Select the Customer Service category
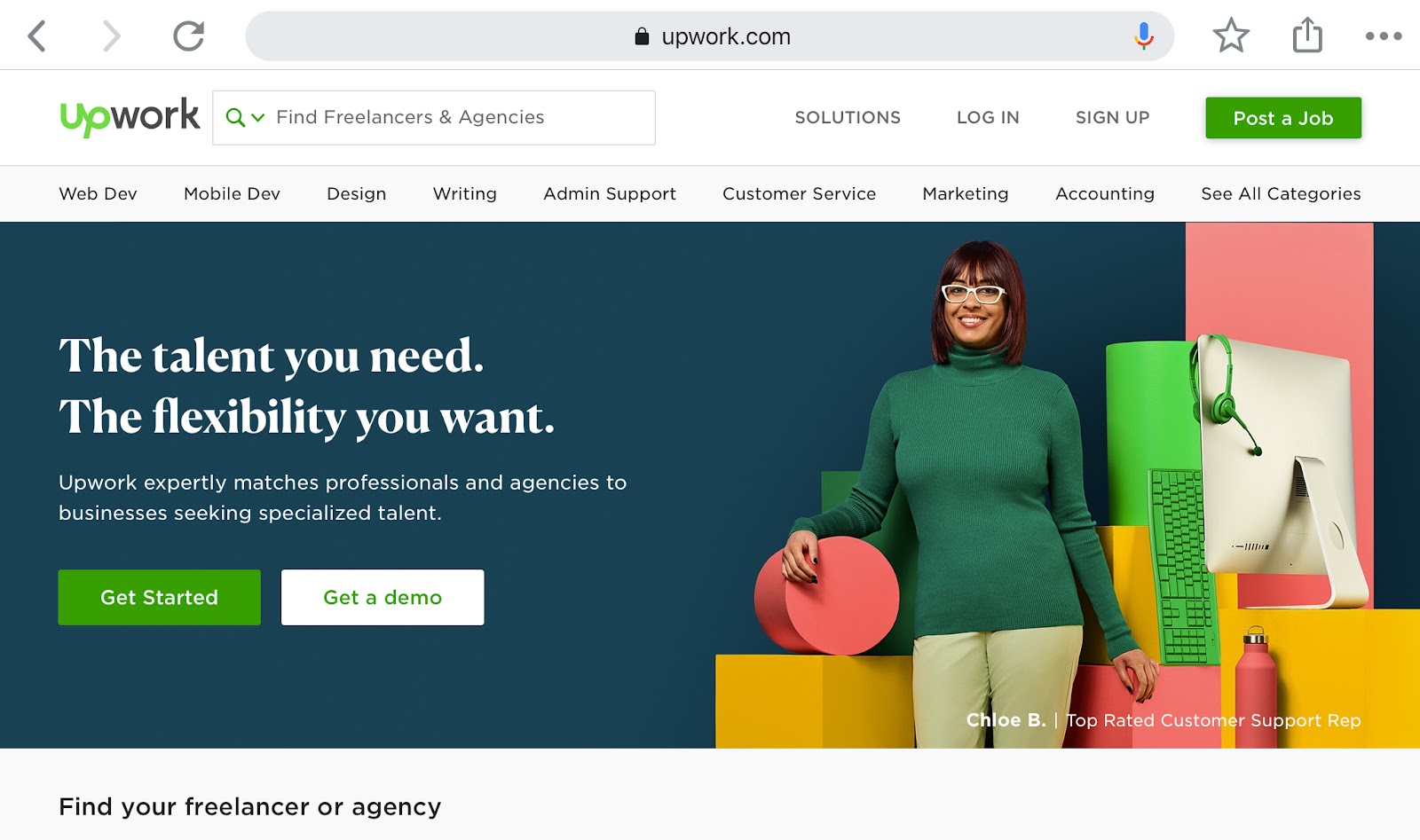Screen dimensions: 1420x840 click(799, 193)
